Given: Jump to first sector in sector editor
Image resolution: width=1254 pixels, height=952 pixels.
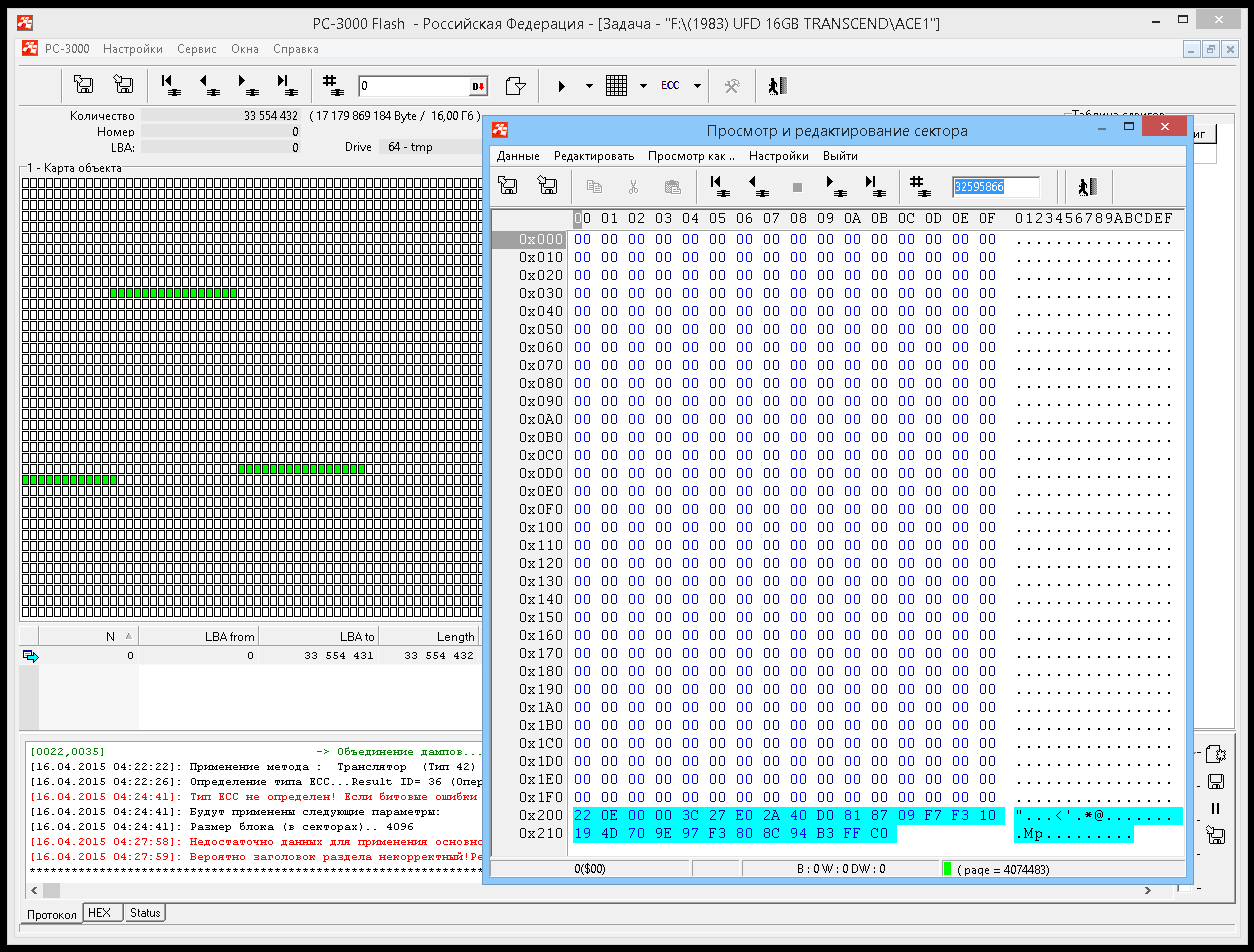Looking at the screenshot, I should [x=717, y=186].
